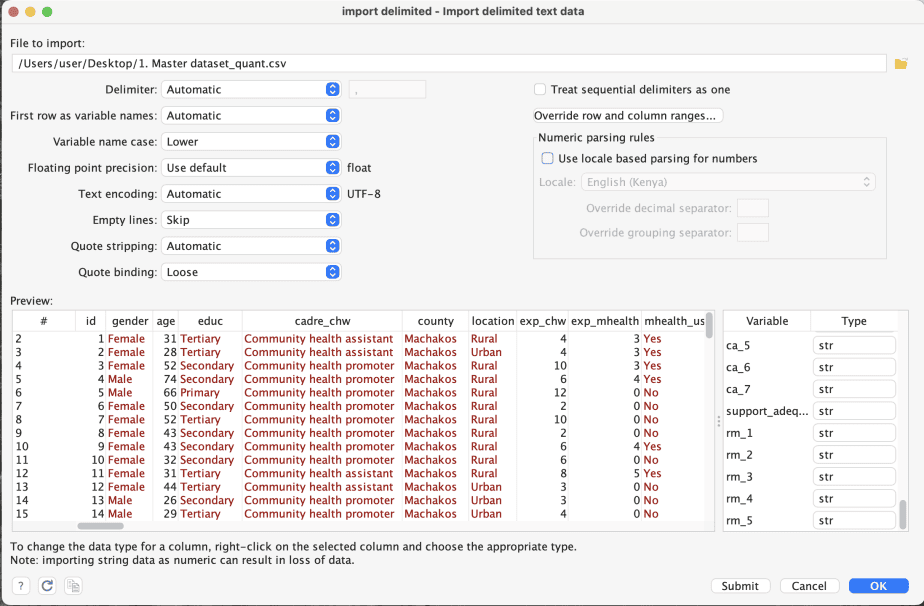Click the reset dialog refresh icon
The width and height of the screenshot is (924, 606).
point(46,586)
